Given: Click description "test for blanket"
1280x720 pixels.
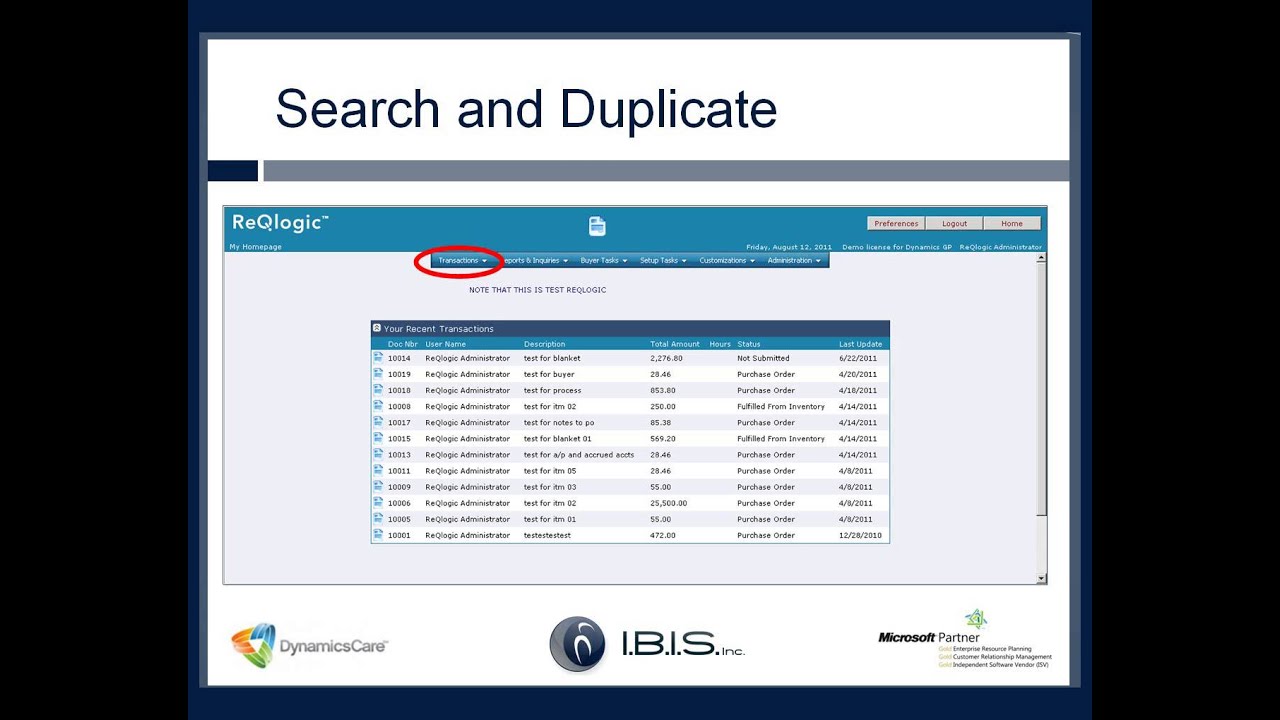Looking at the screenshot, I should pos(552,358).
